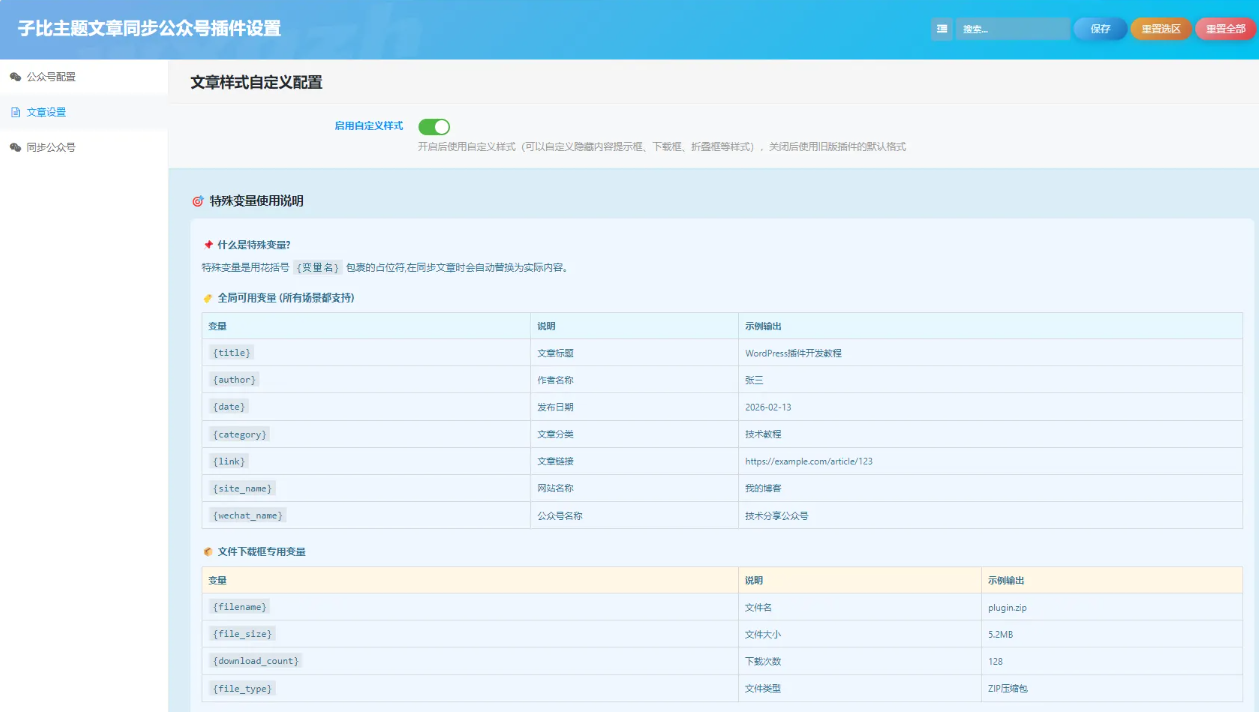This screenshot has width=1259, height=712.
Task: Click the icon beside 全局可用变量 heading
Action: coord(208,298)
